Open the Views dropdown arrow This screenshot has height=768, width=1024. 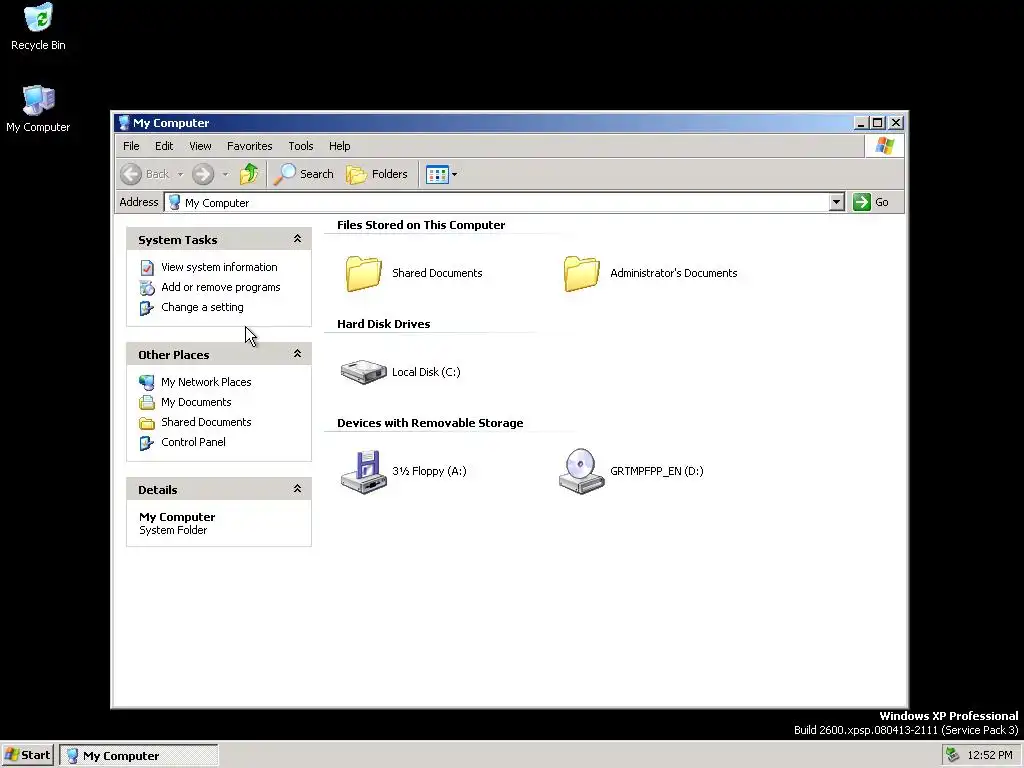click(x=455, y=174)
